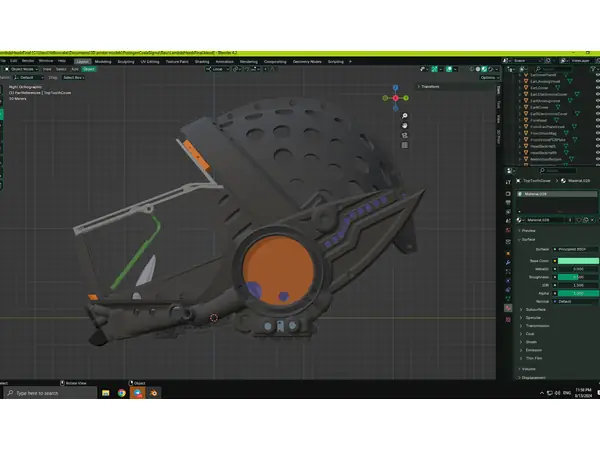Click the outliner search field
The width and height of the screenshot is (600, 450).
tap(554, 69)
